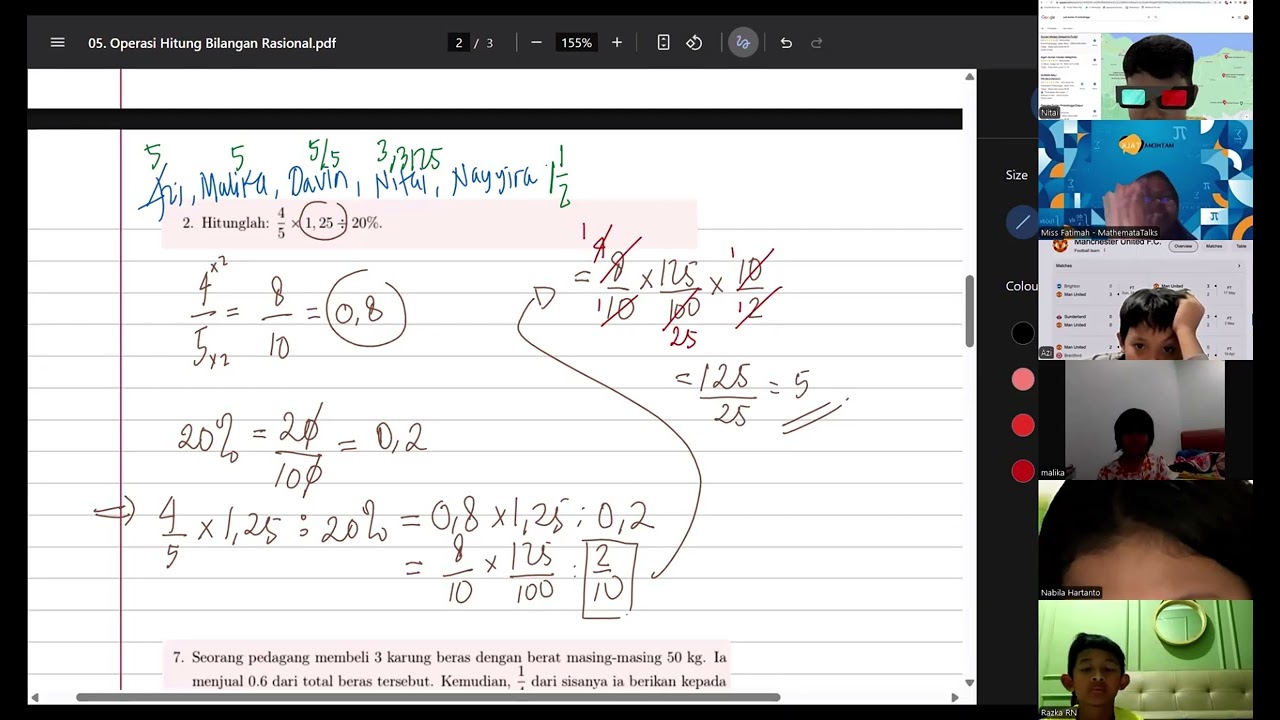Click the zoom out minus button
Screen dimensions: 1280x720
(536, 43)
